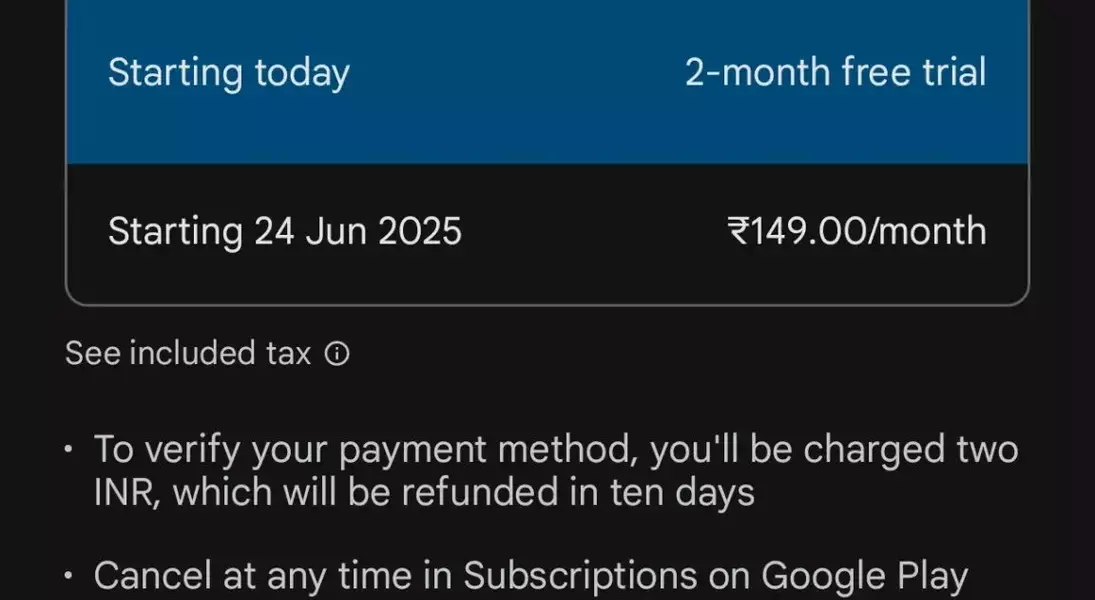Select the Starting today row
Image resolution: width=1095 pixels, height=600 pixels.
[548, 73]
